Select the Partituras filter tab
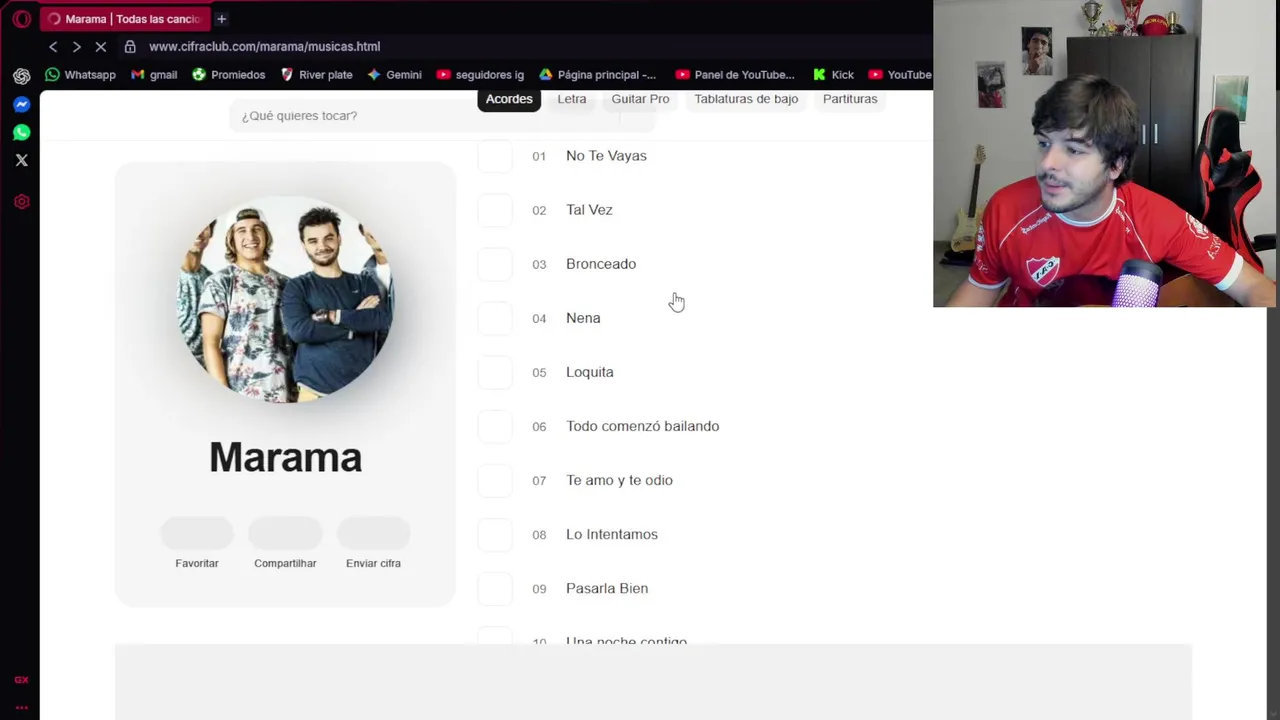 [x=850, y=99]
